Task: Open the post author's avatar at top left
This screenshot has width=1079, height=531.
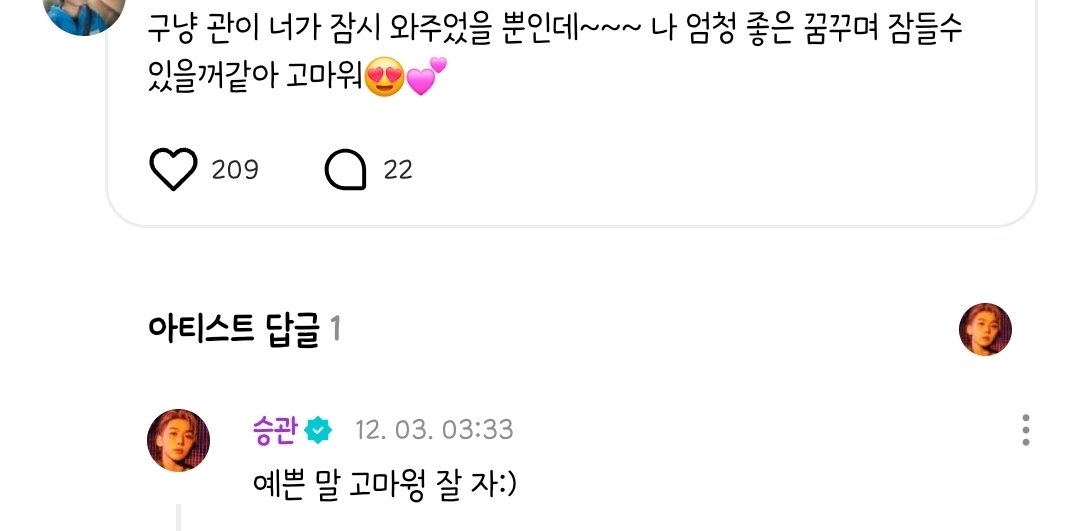Action: pyautogui.click(x=84, y=14)
